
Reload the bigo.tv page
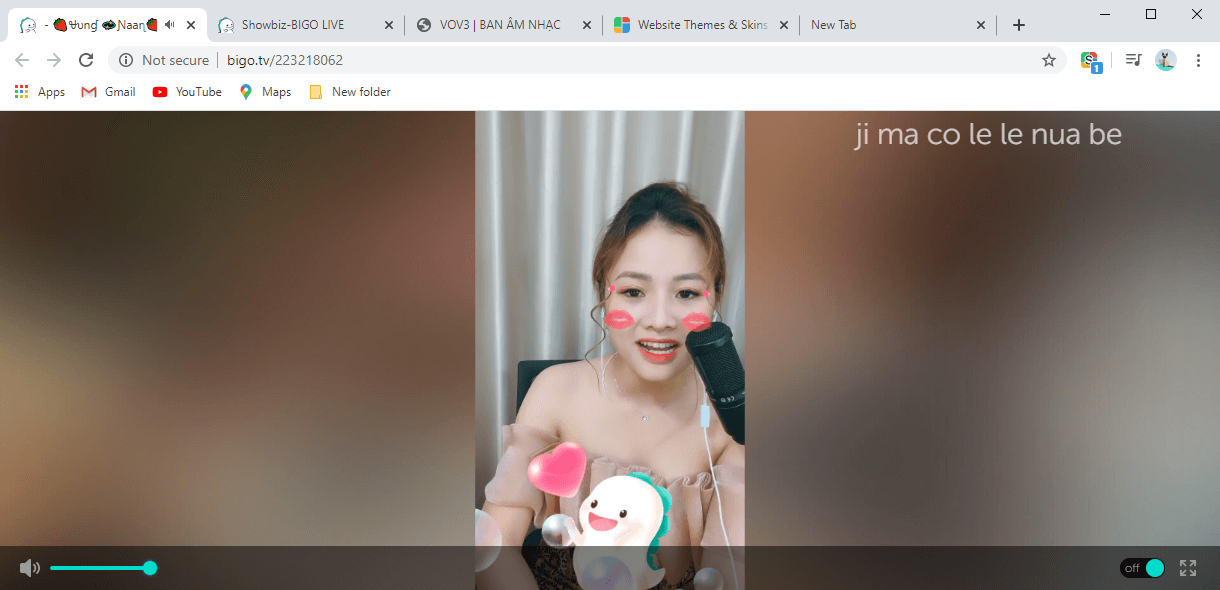86,60
